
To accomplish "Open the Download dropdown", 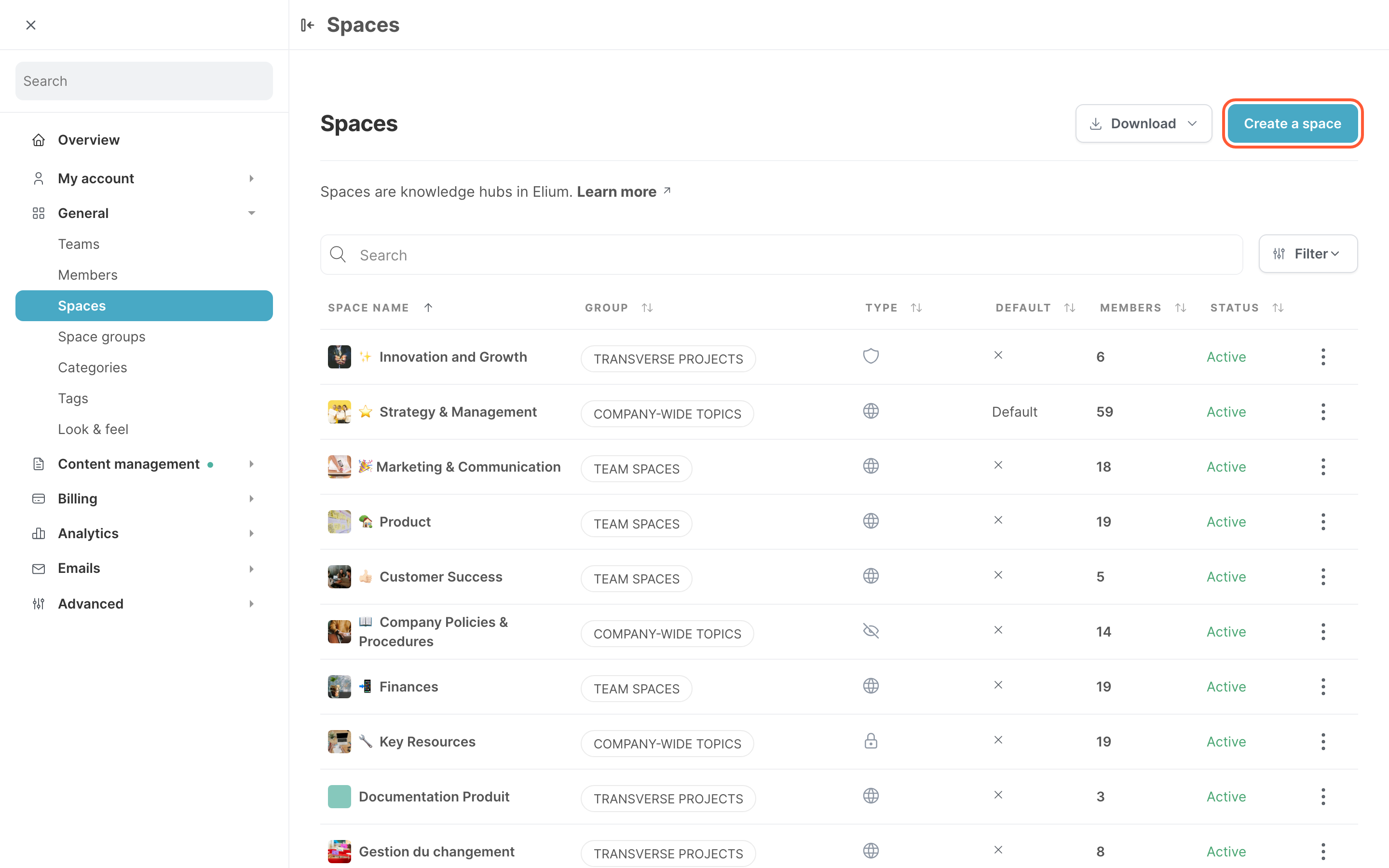I will 1144,123.
